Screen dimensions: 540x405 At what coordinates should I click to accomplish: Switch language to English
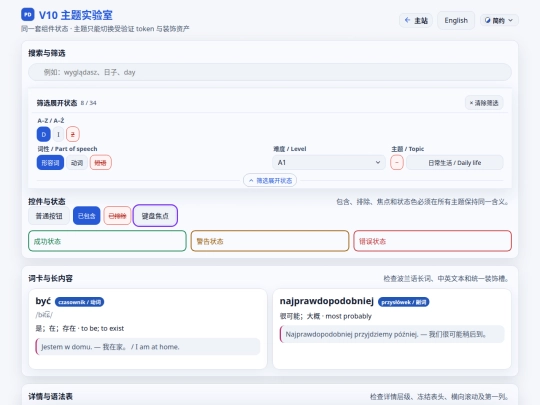(x=456, y=20)
